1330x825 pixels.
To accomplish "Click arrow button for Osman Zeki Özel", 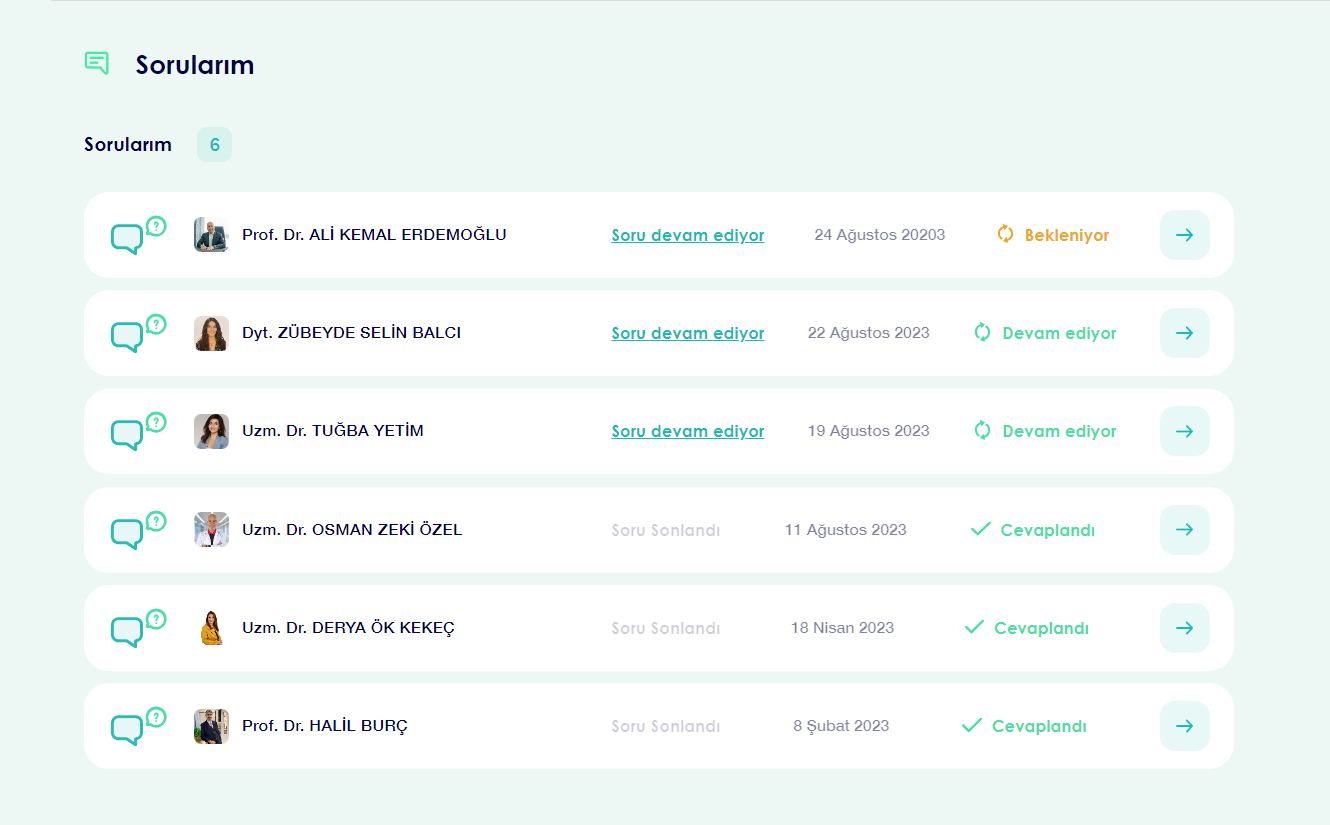I will (x=1184, y=530).
